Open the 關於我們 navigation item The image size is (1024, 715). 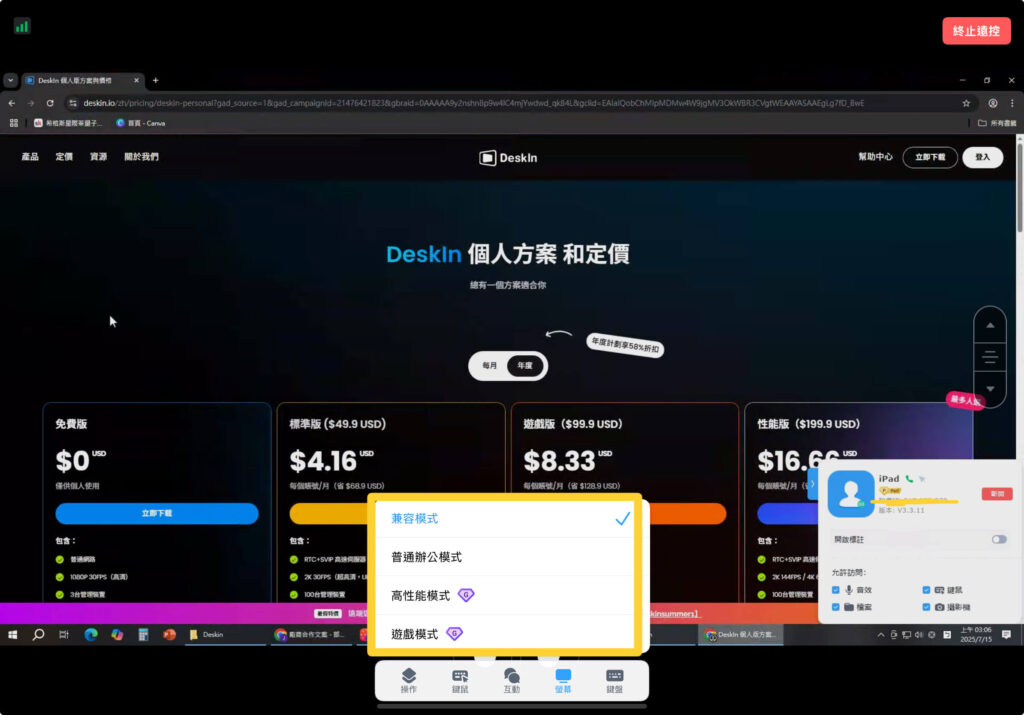141,157
